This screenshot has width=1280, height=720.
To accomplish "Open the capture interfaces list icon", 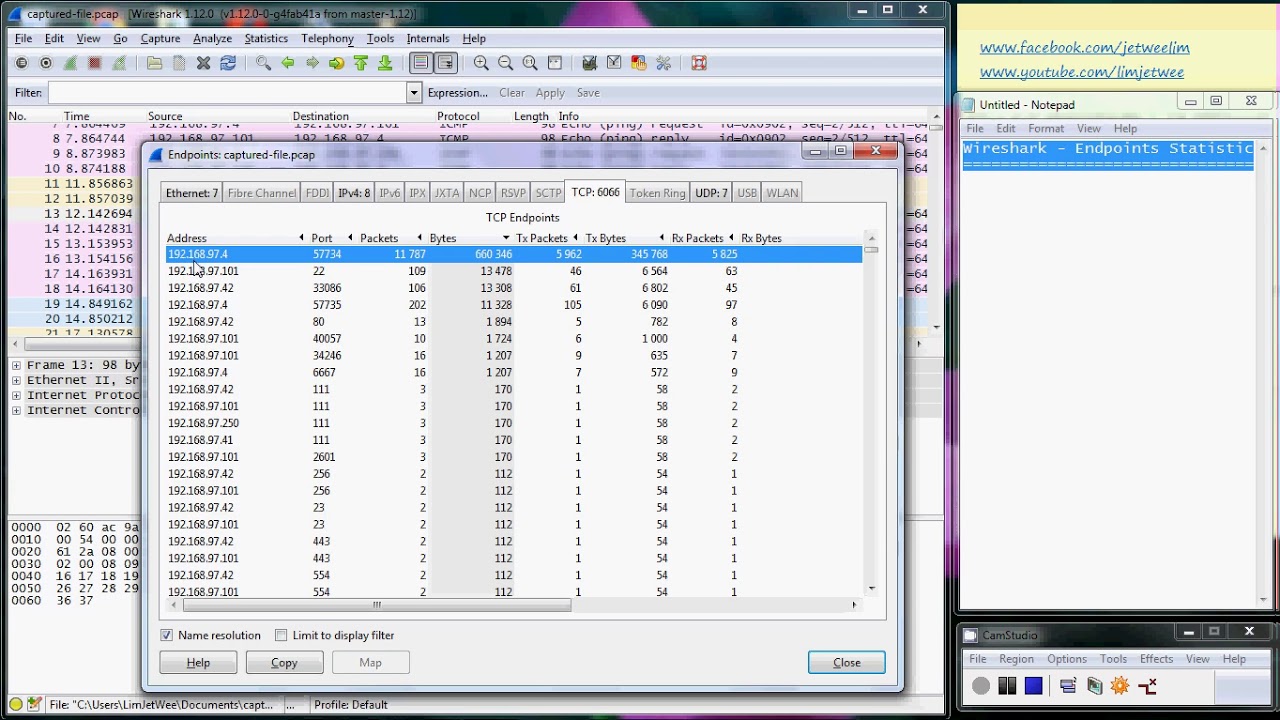I will [x=22, y=63].
